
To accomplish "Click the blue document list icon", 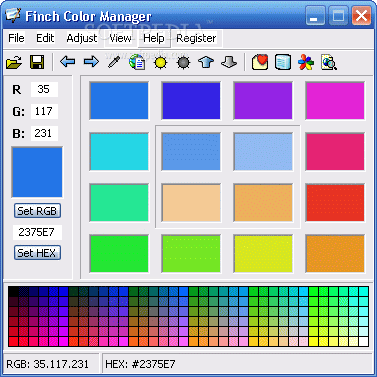I will pyautogui.click(x=283, y=62).
